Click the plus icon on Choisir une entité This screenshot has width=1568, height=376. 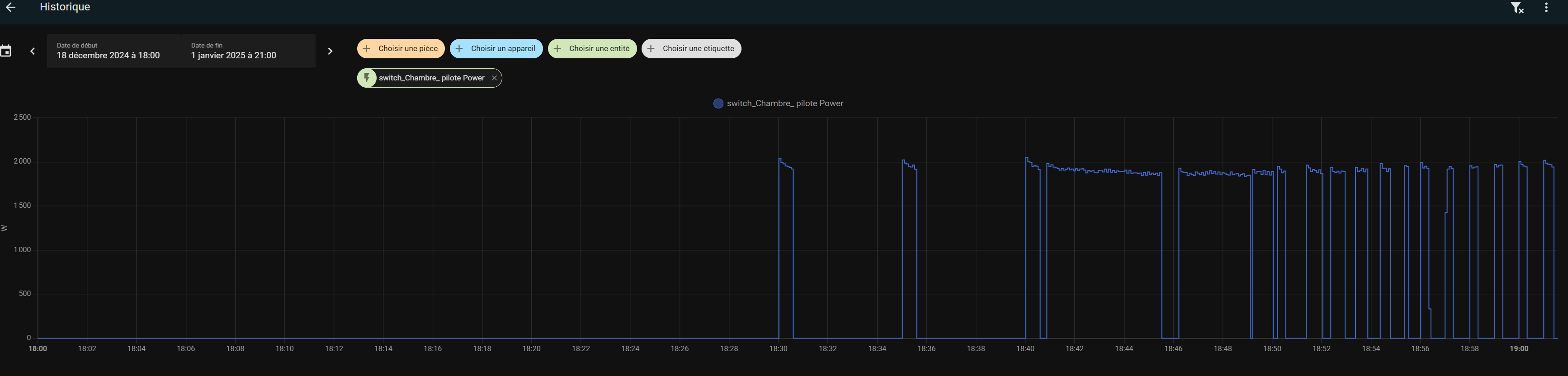pos(557,49)
